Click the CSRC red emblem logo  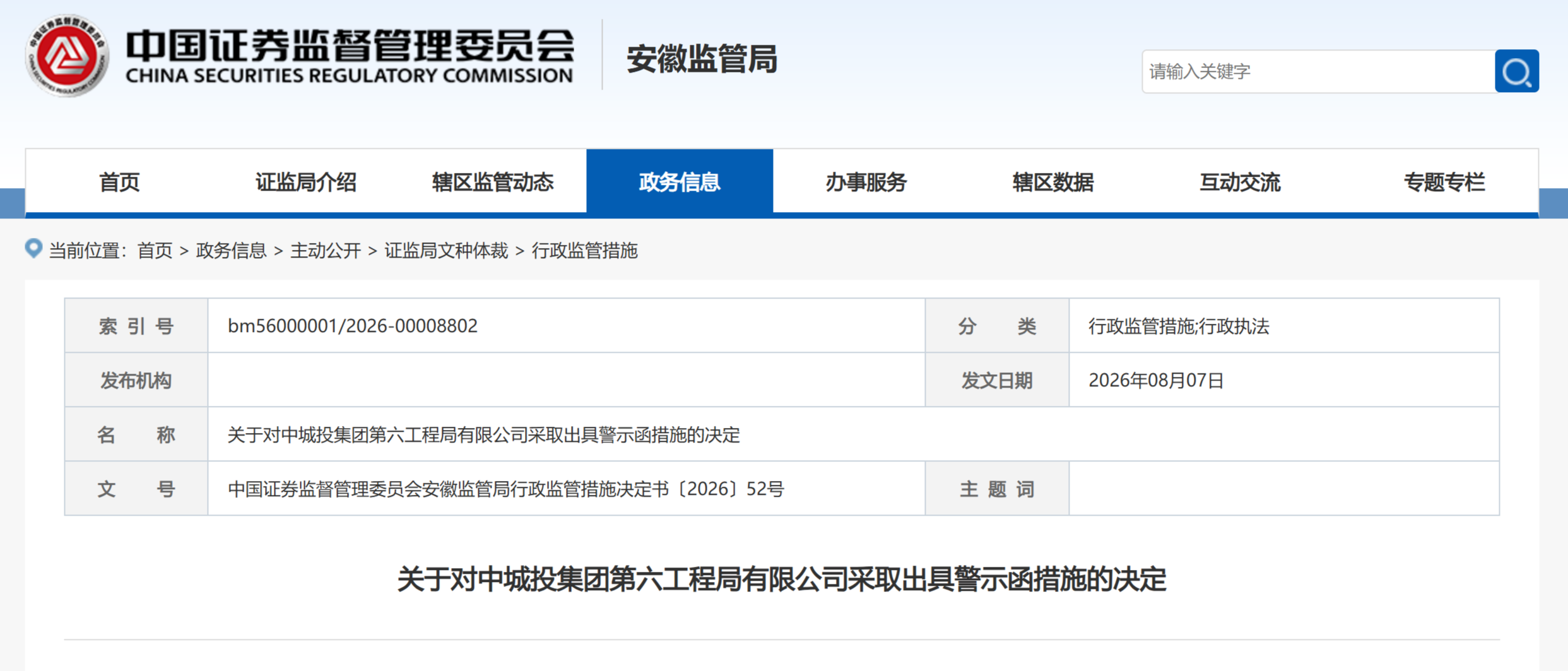68,56
